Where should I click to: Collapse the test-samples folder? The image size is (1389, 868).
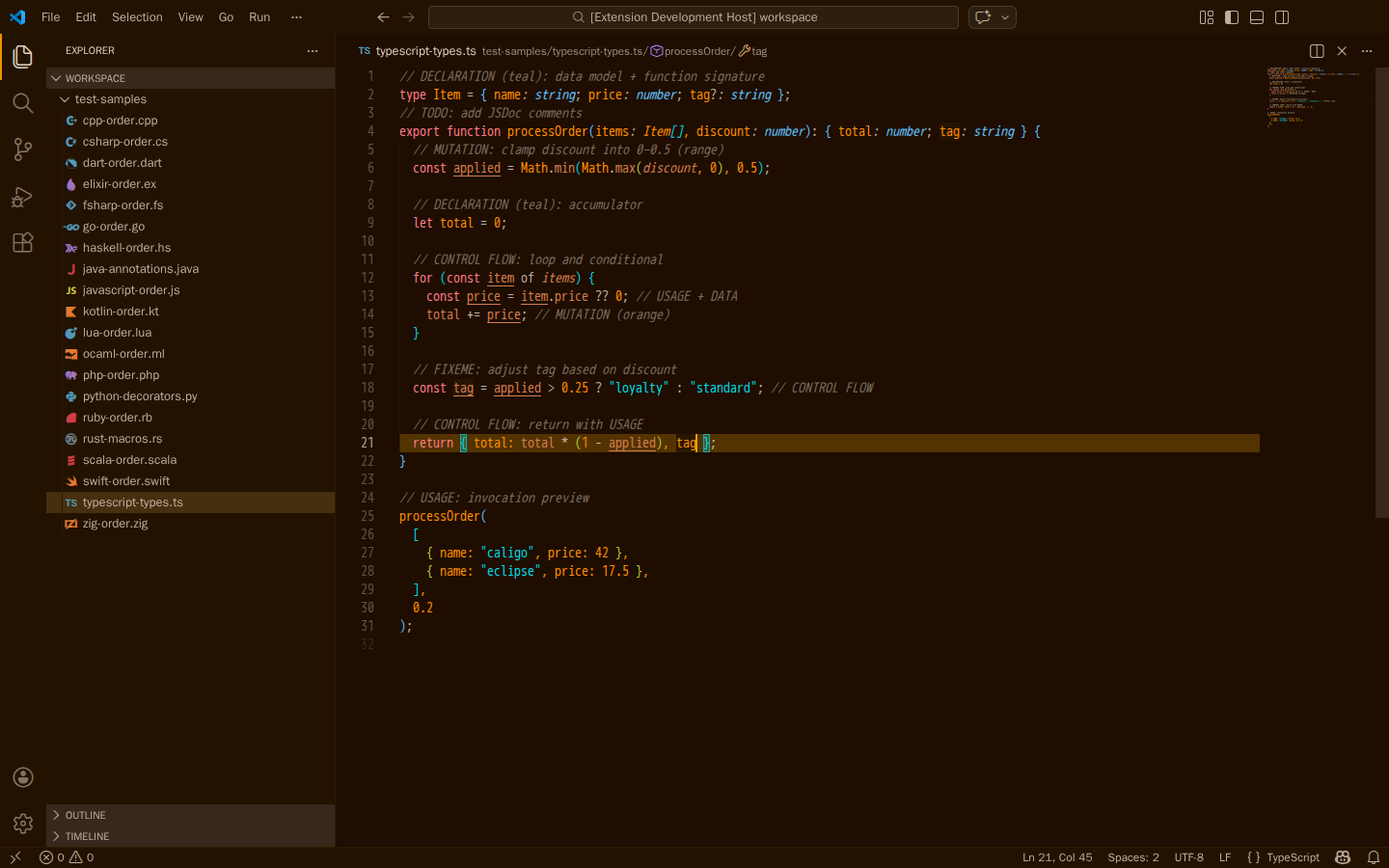click(110, 99)
